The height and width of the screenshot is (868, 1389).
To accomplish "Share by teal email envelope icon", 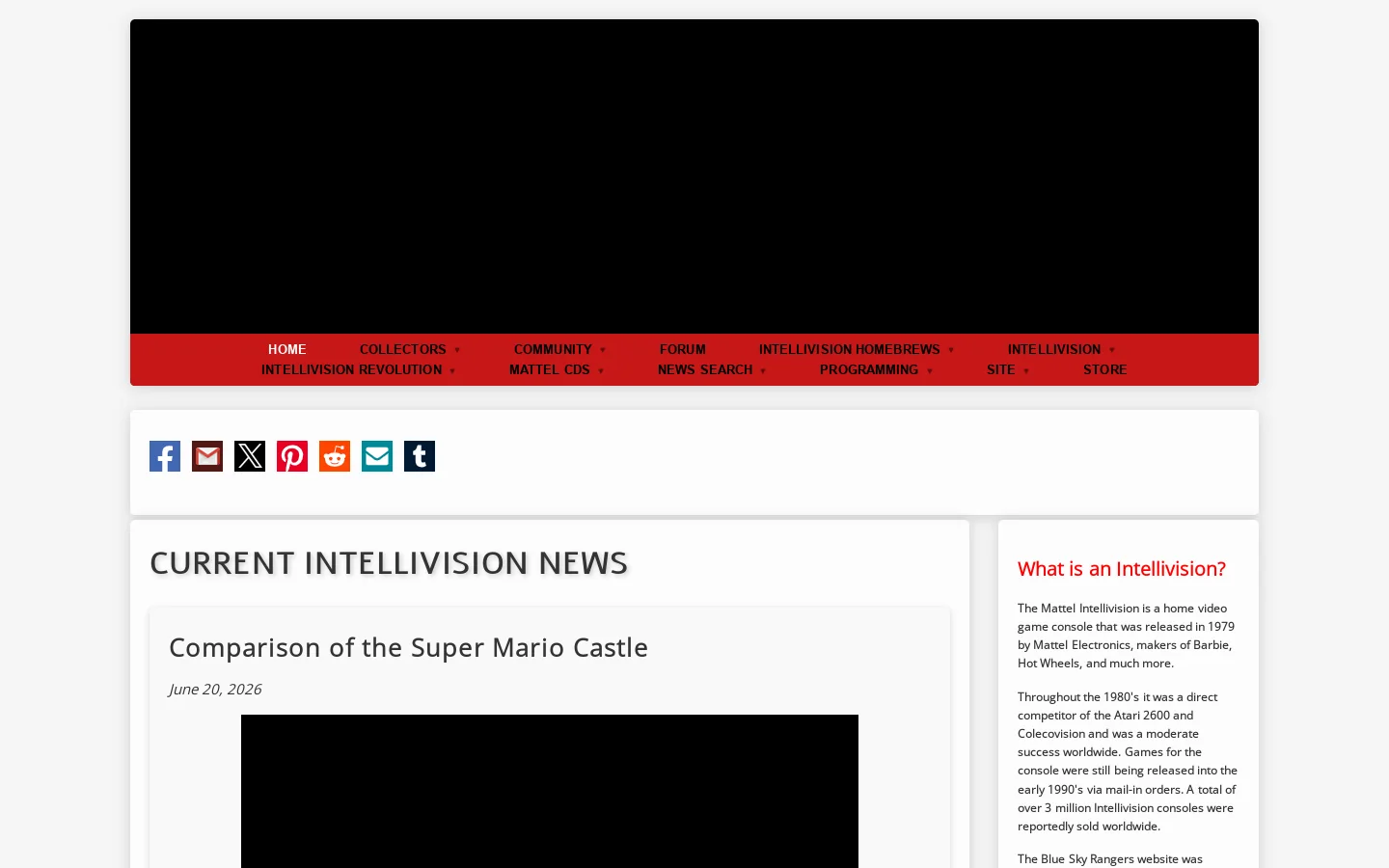I will [377, 456].
